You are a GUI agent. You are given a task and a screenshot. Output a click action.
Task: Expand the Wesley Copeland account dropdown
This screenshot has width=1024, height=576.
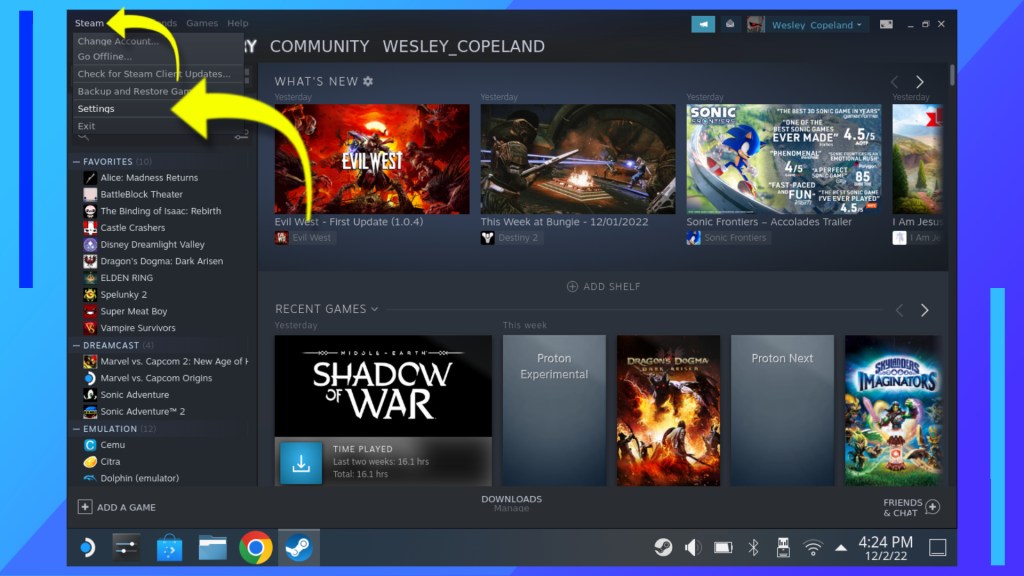click(816, 25)
